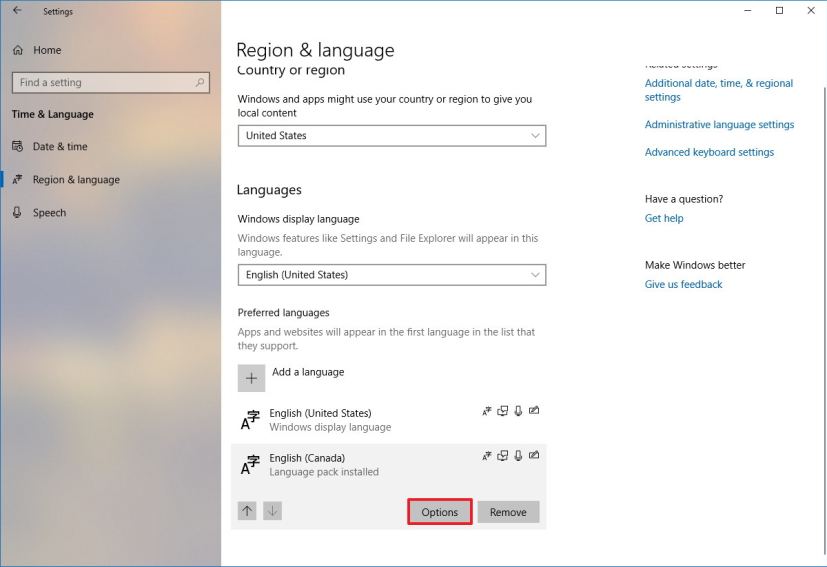Image resolution: width=827 pixels, height=567 pixels.
Task: Click text-to-speech icon for English (United States)
Action: pyautogui.click(x=503, y=410)
